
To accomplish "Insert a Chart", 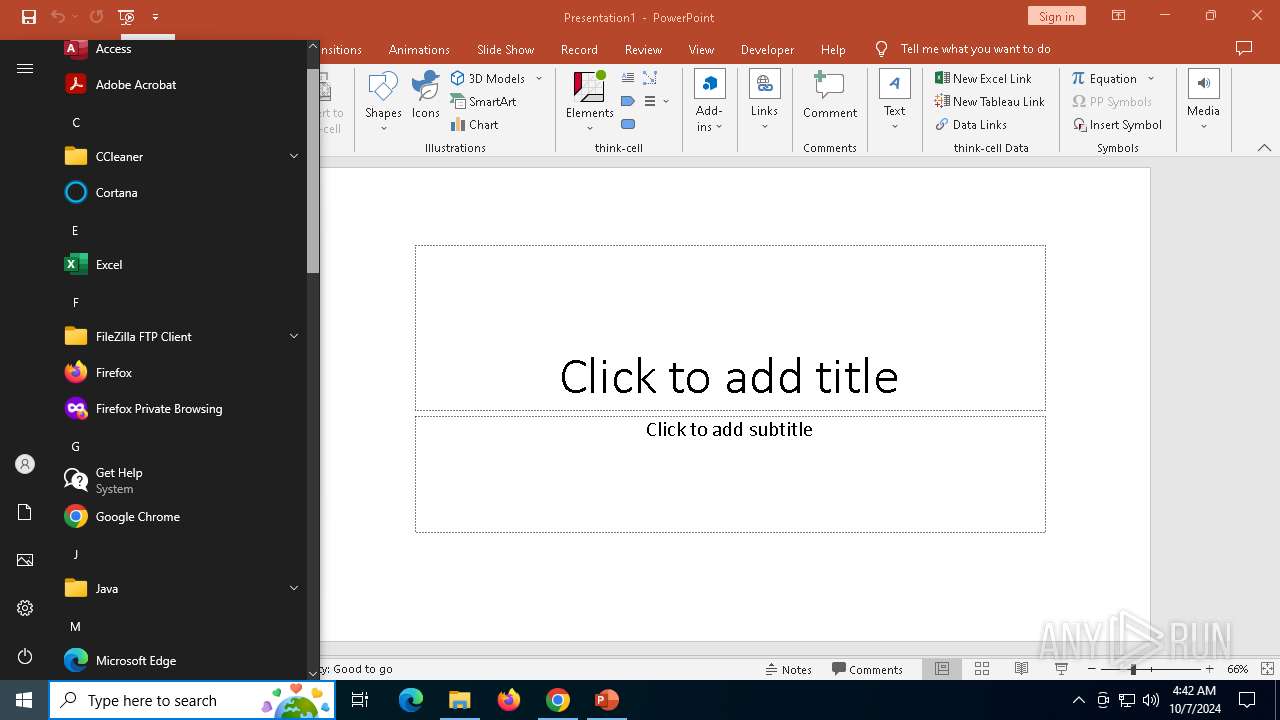I will click(475, 124).
